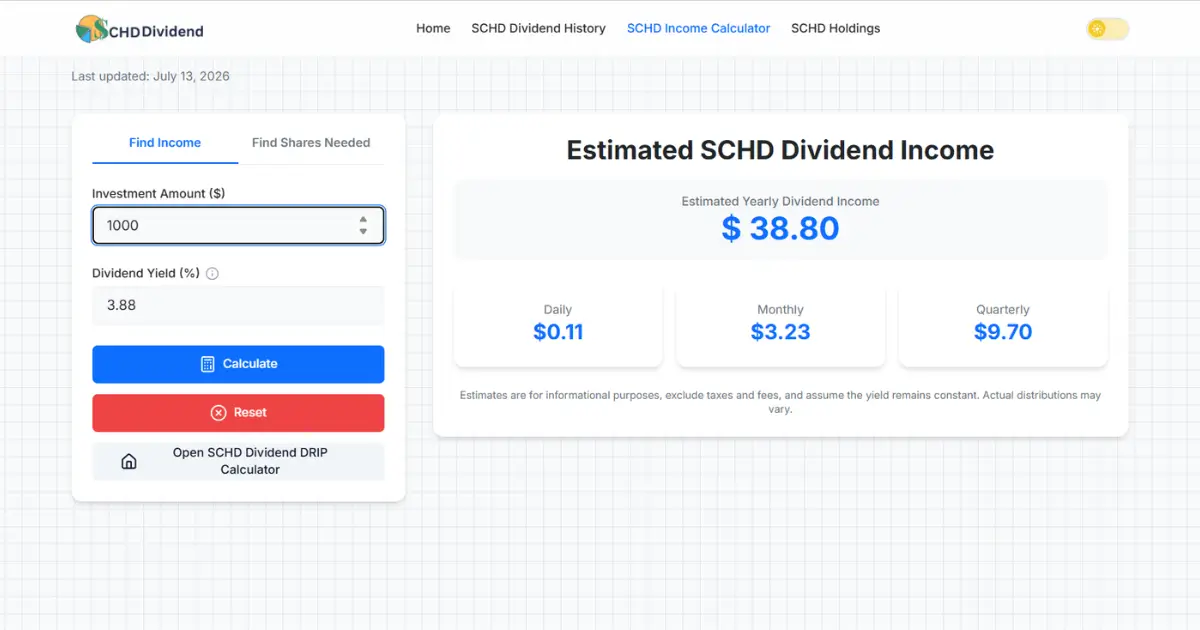Image resolution: width=1200 pixels, height=630 pixels.
Task: Open SCHD Dividend DRIP Calculator
Action: pos(238,461)
